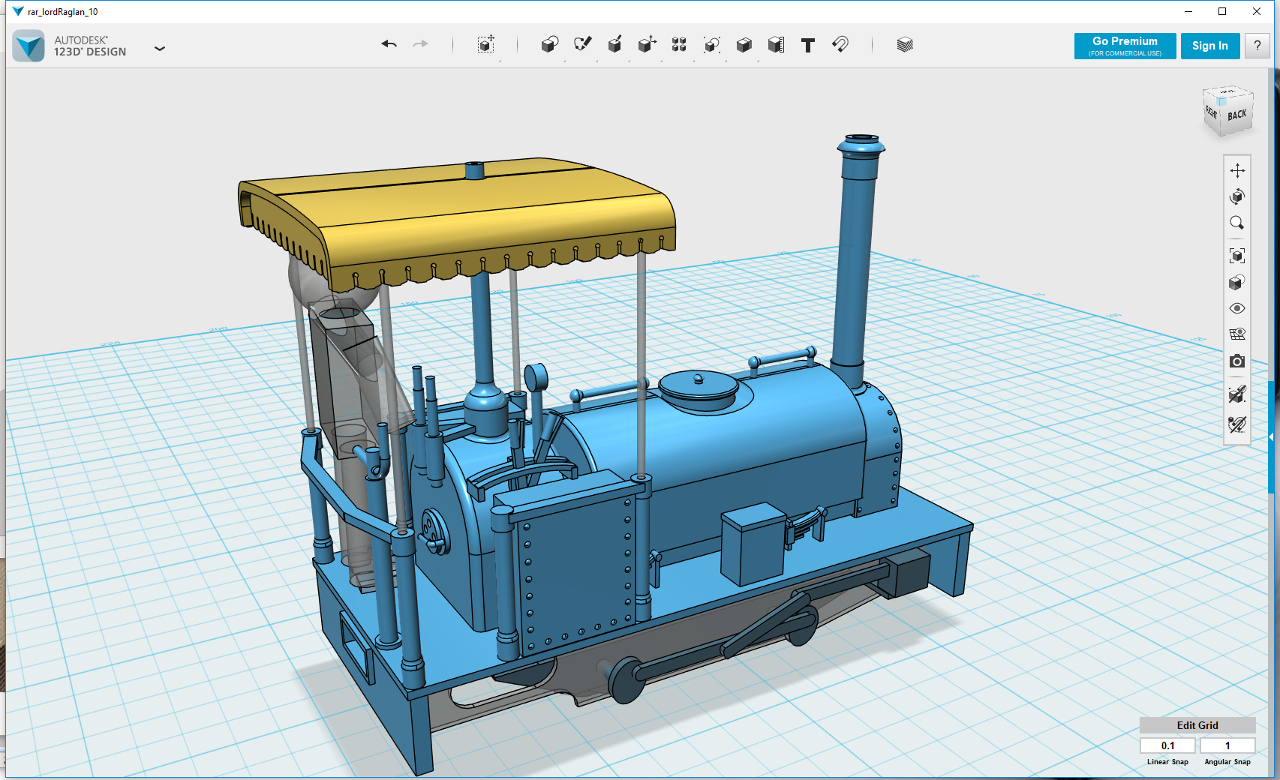This screenshot has width=1280, height=780.
Task: Click the Linear Snap value field
Action: point(1168,745)
